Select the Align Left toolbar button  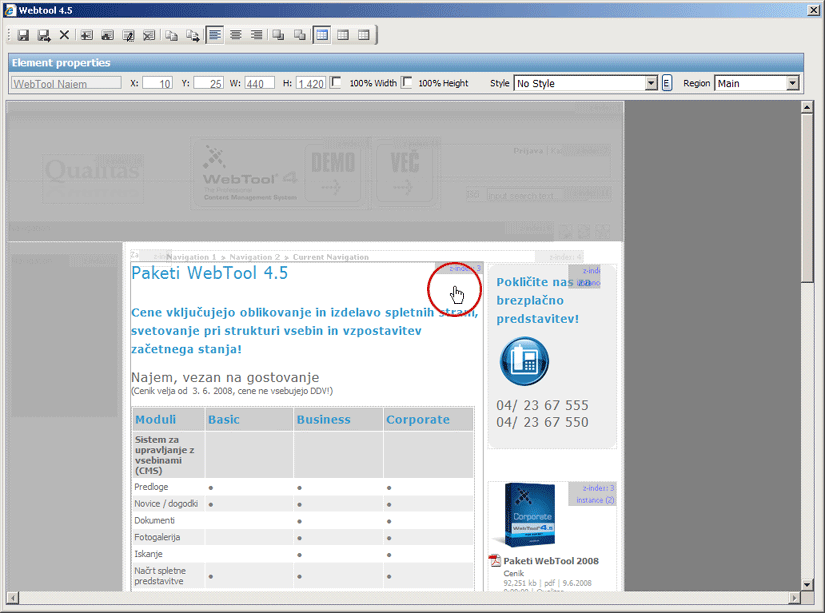click(215, 35)
